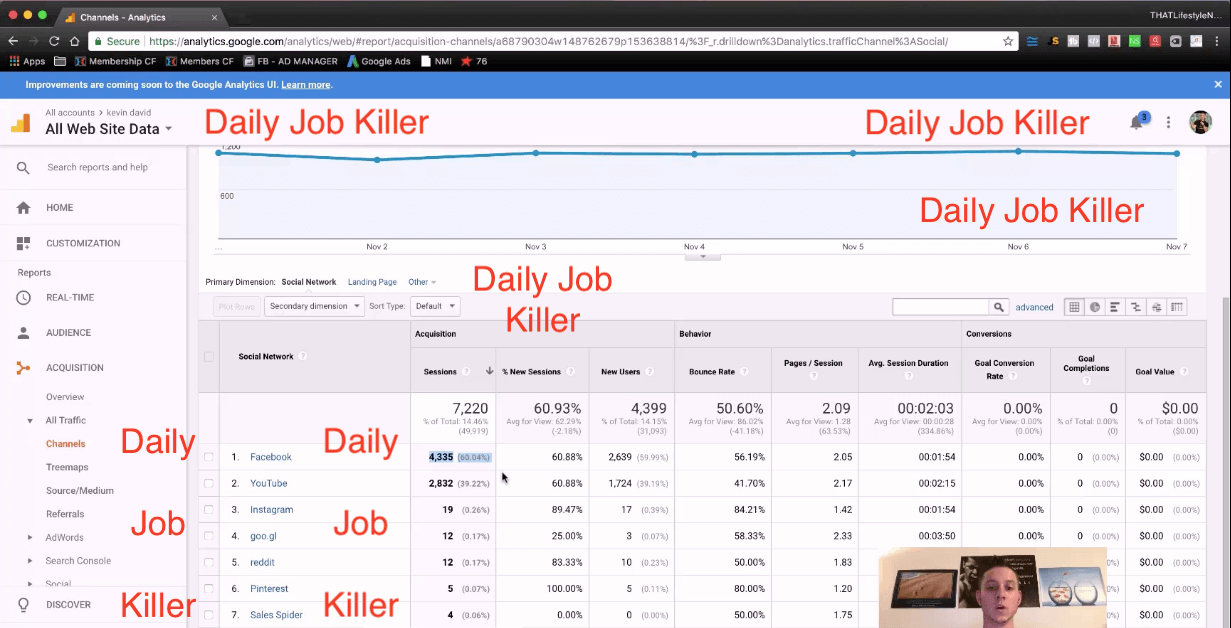This screenshot has height=628, width=1231.
Task: Open the Analytics vertical-dots options menu
Action: click(1168, 122)
